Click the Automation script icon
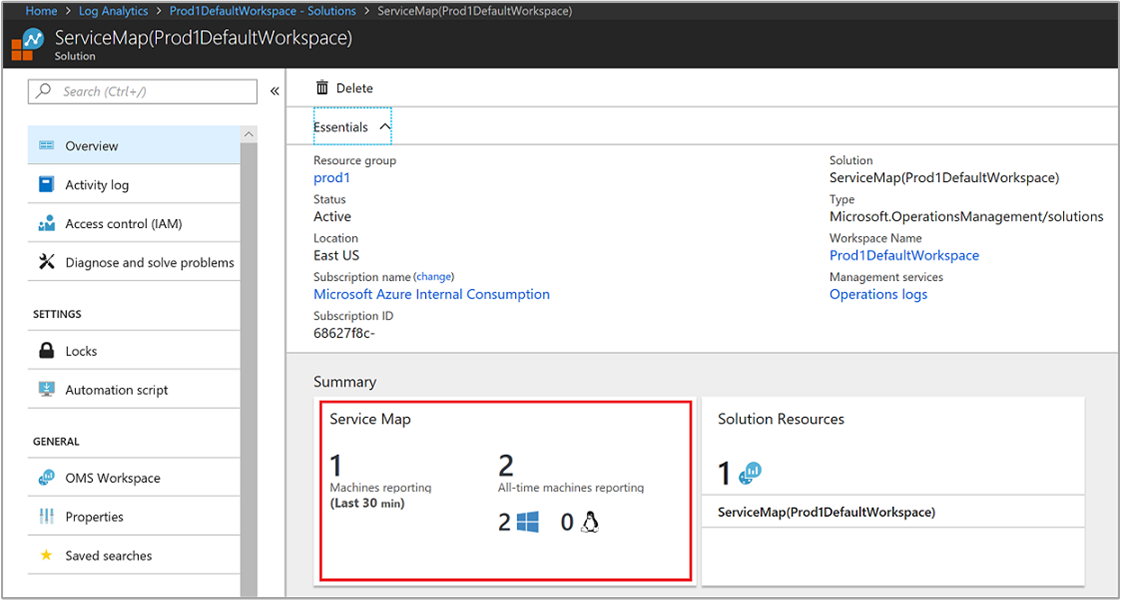The image size is (1121, 600). [x=45, y=389]
